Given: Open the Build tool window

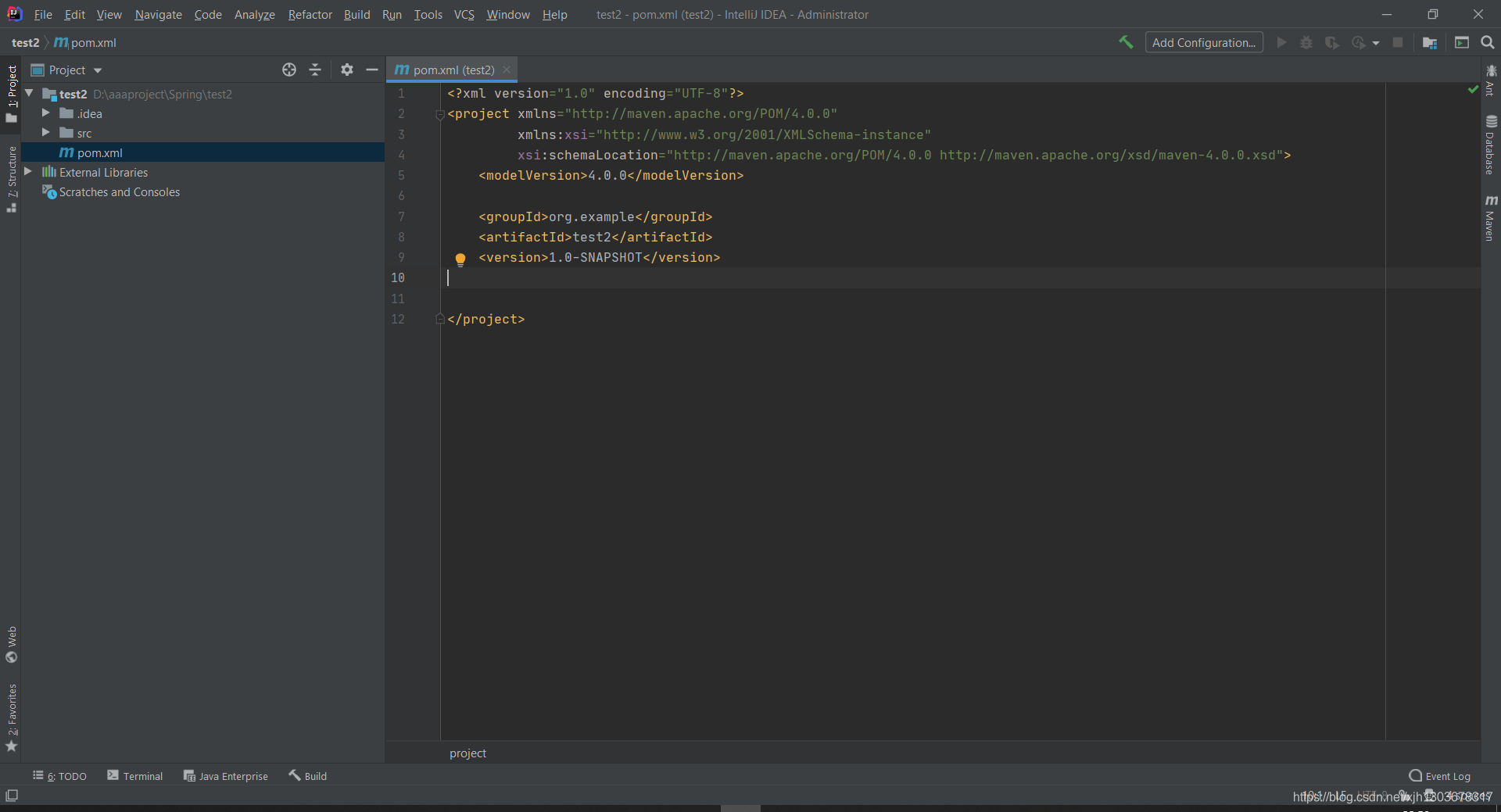Looking at the screenshot, I should (308, 775).
